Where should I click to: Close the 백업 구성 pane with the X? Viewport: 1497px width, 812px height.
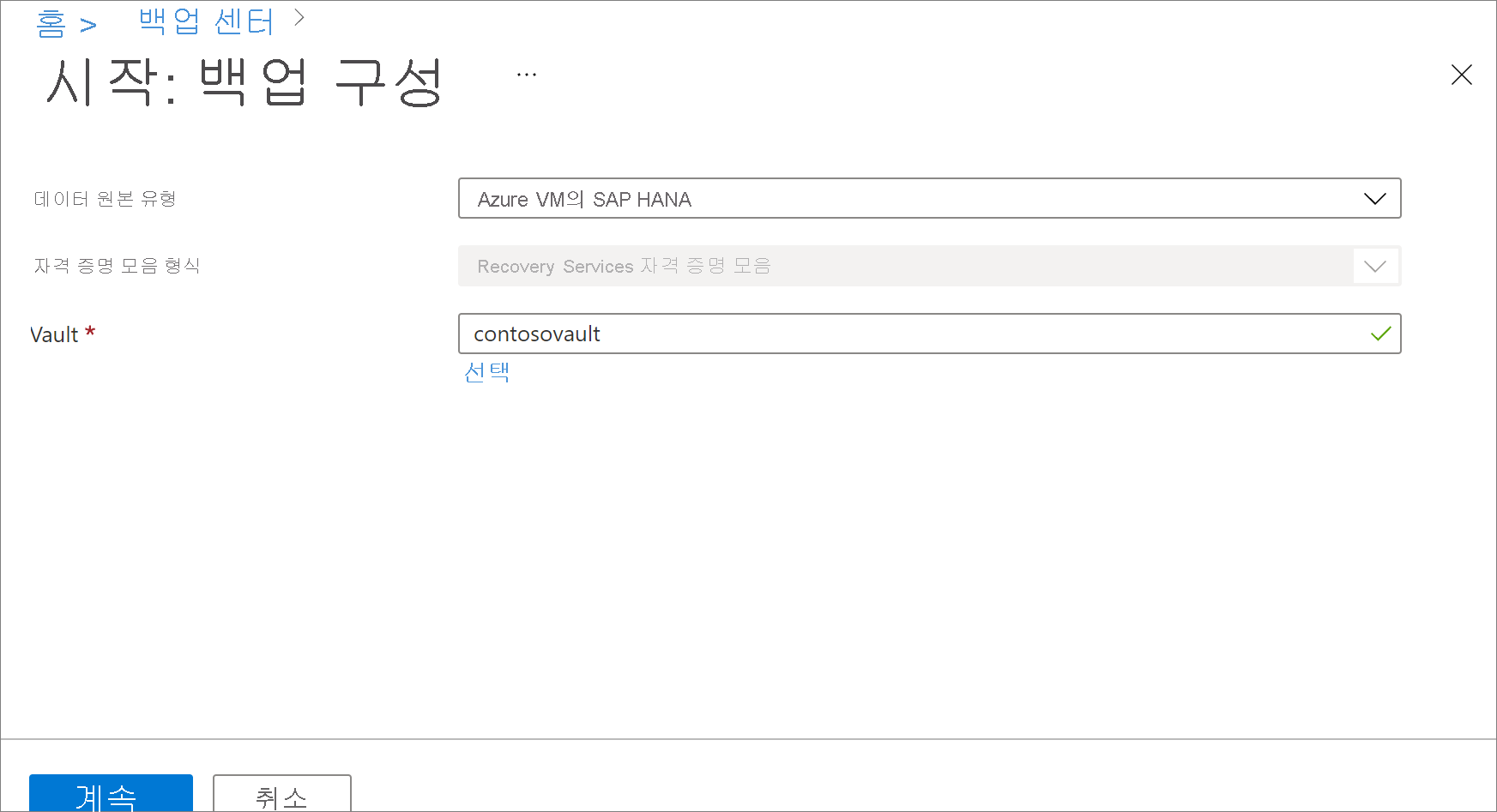1461,75
